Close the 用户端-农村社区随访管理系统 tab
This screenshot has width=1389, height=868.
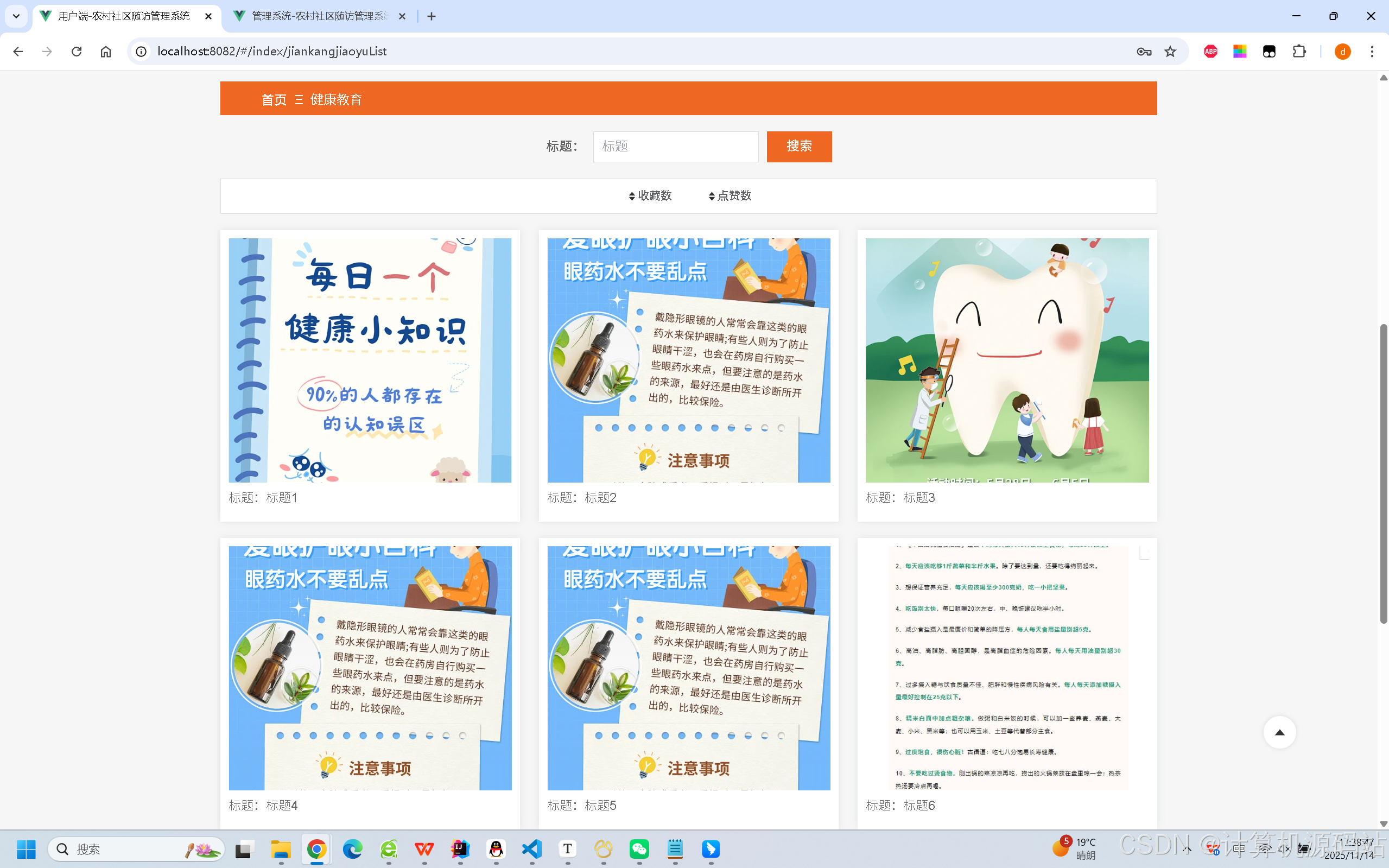(208, 16)
